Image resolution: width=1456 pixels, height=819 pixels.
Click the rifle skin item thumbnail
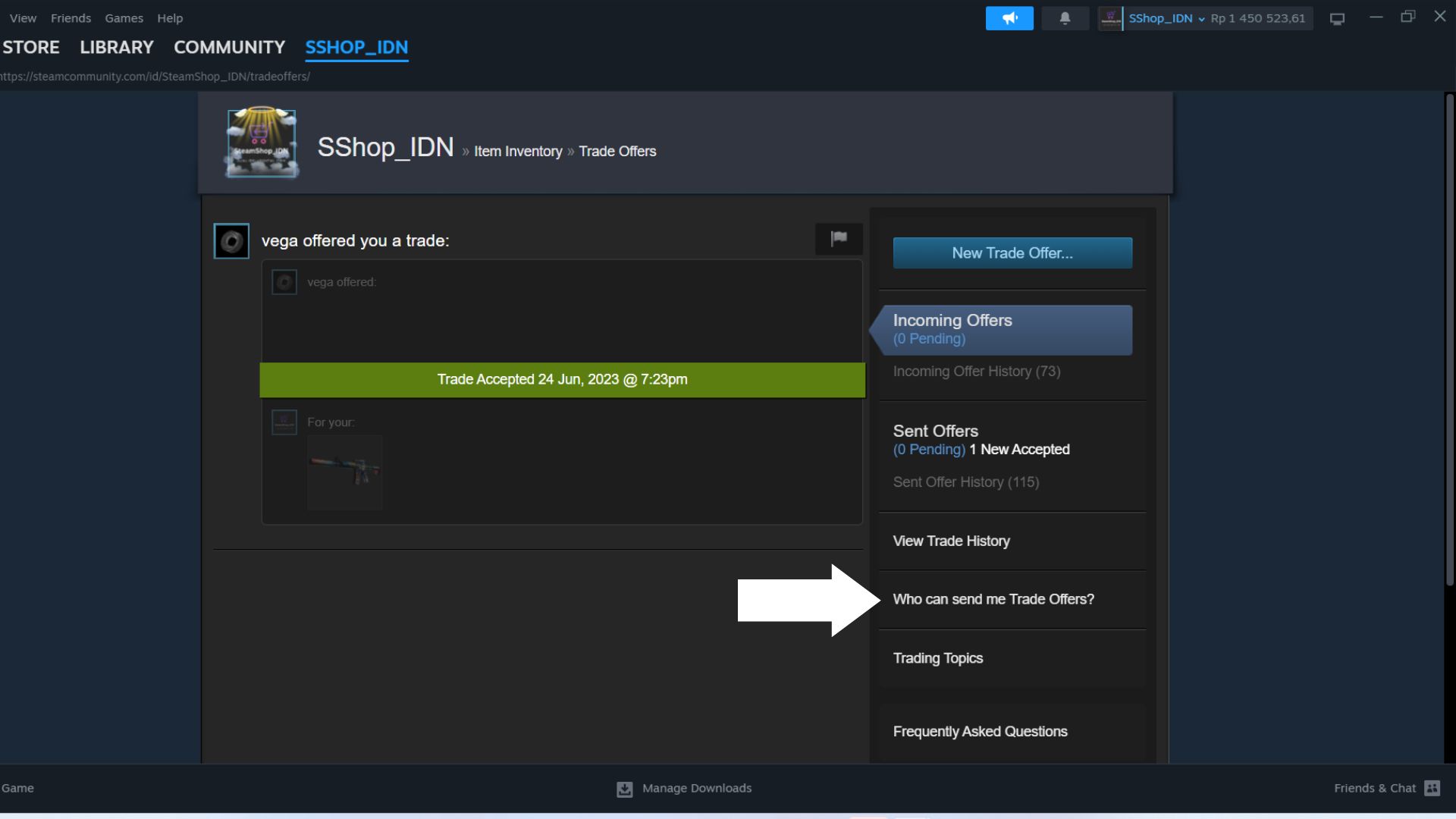(x=345, y=472)
